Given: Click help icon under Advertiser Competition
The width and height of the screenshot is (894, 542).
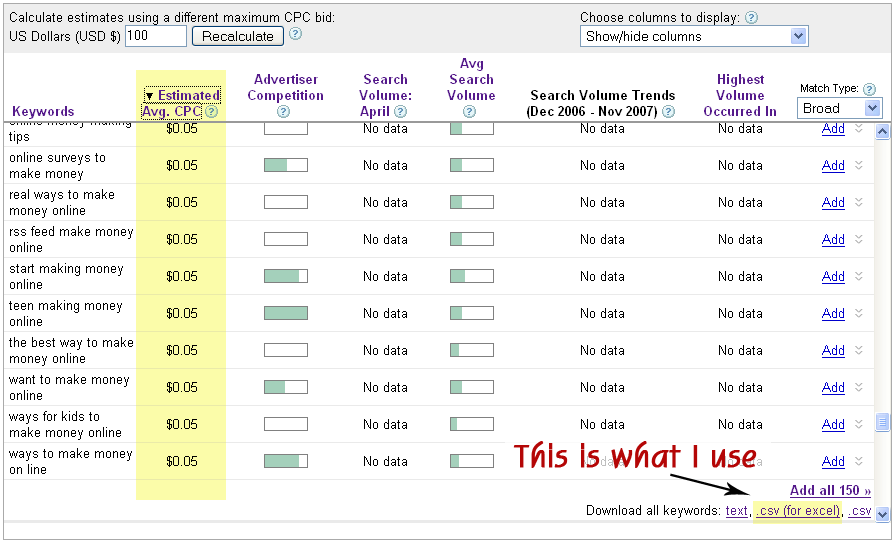Looking at the screenshot, I should tap(283, 112).
